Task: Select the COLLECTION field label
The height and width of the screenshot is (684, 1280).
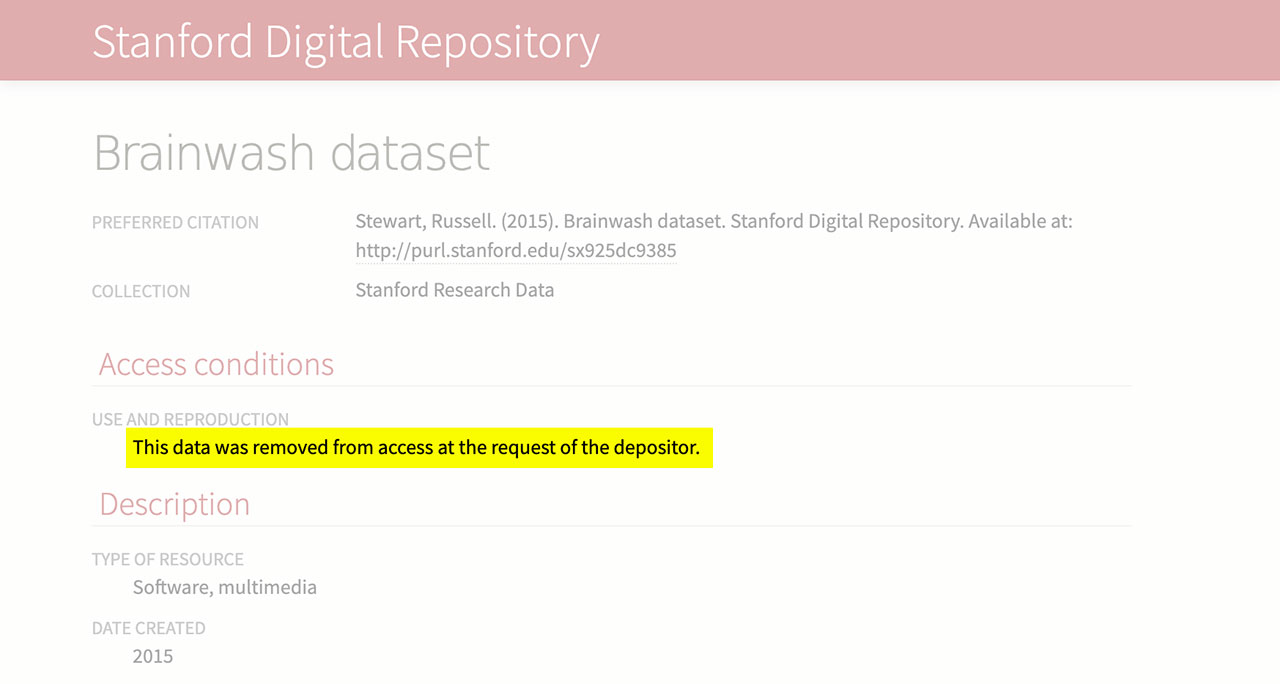Action: pos(141,292)
